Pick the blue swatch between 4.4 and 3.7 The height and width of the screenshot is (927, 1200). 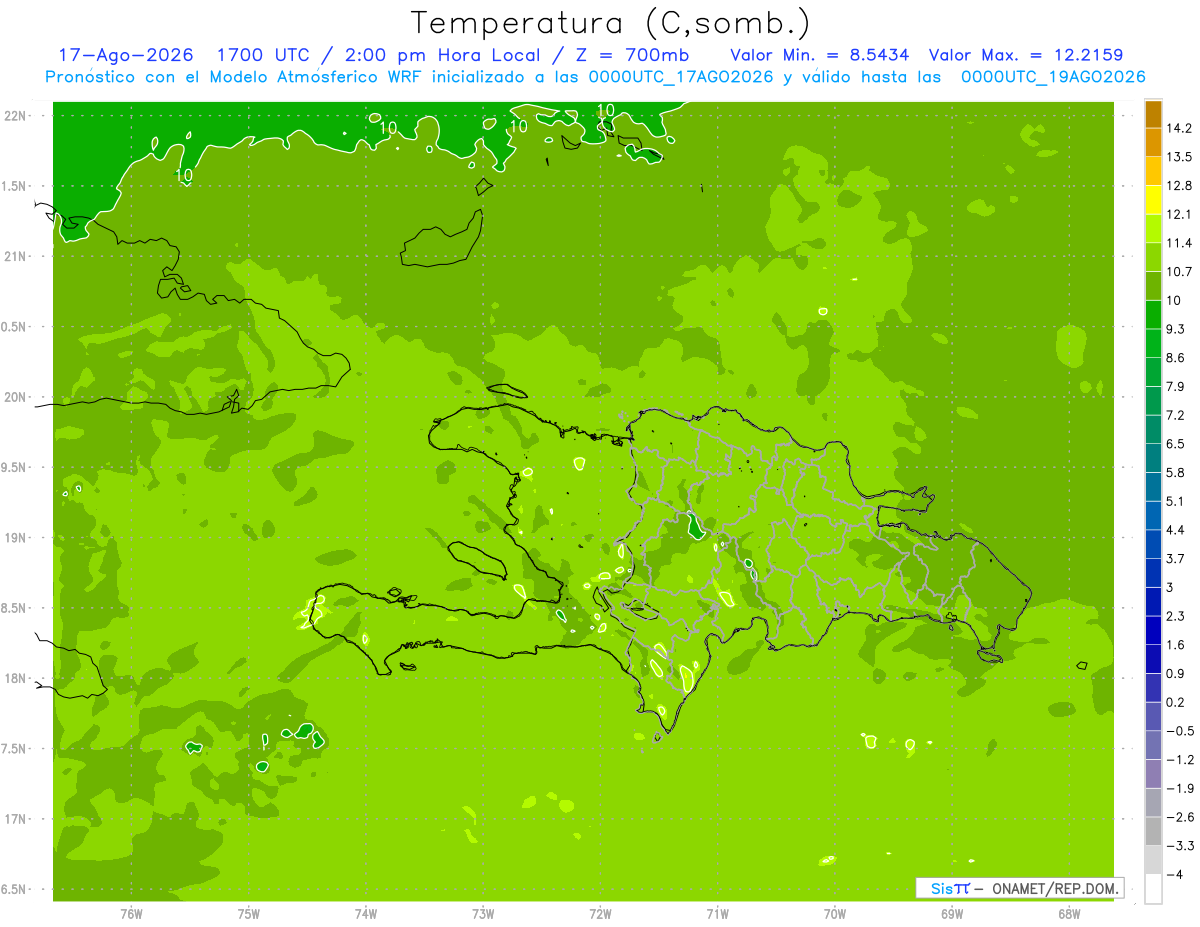[x=1153, y=544]
